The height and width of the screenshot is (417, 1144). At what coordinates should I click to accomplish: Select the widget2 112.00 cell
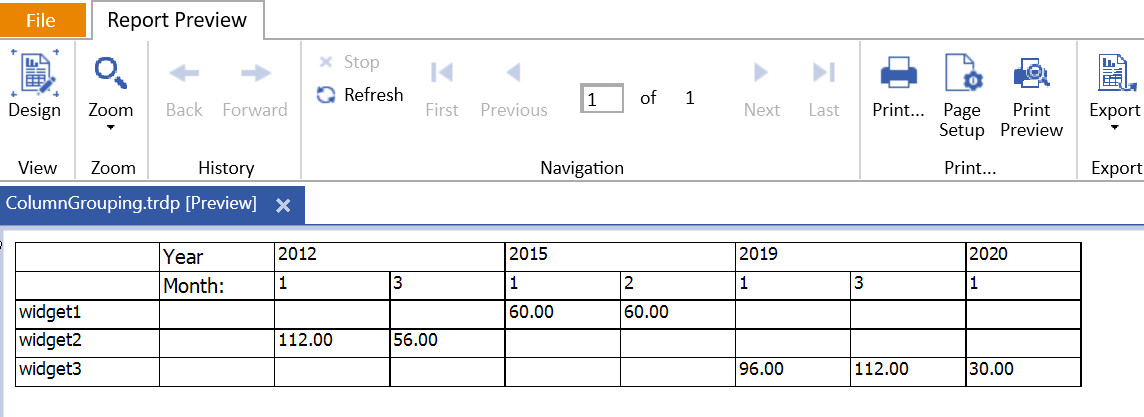331,340
